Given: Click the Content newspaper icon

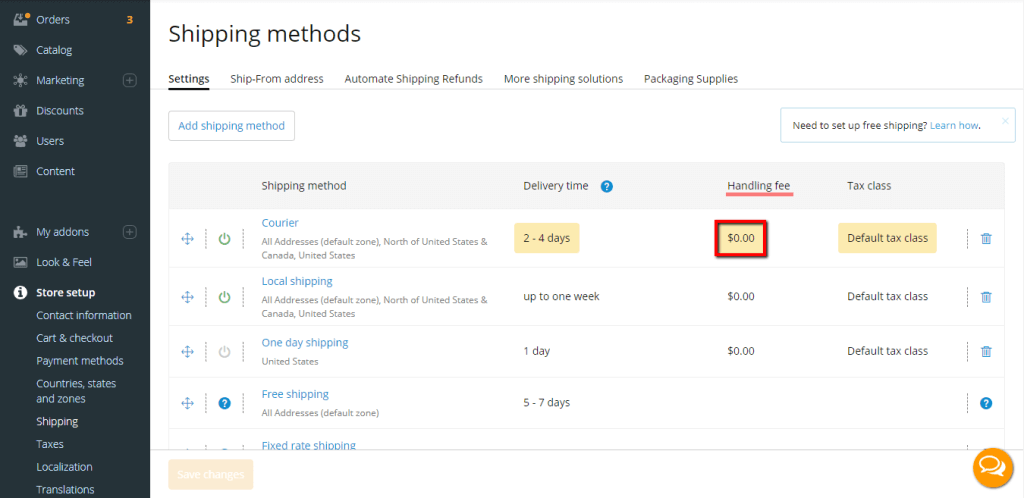Looking at the screenshot, I should (x=21, y=171).
